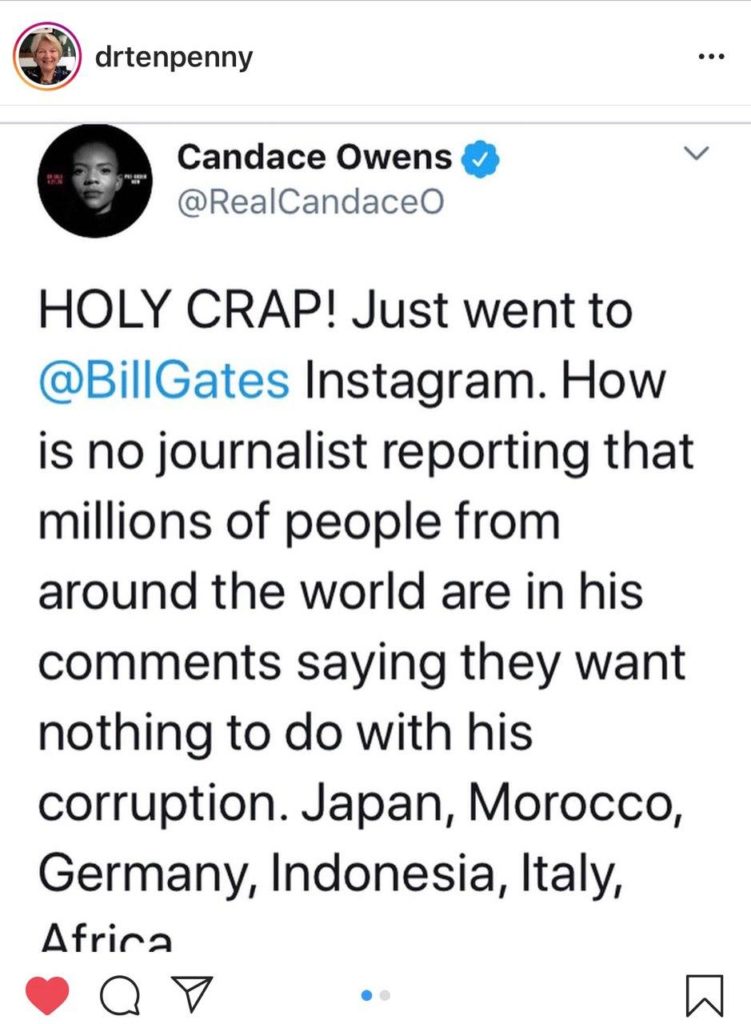
Task: Click the Candace Owens display name
Action: (x=314, y=157)
